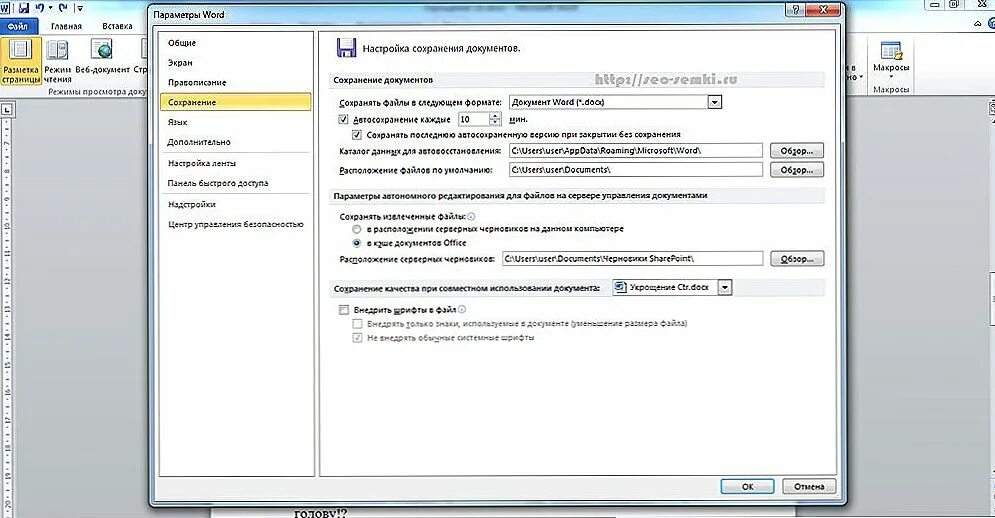Click info icon beside Внедрить шрифты в файл
The height and width of the screenshot is (518, 995).
pyautogui.click(x=462, y=309)
